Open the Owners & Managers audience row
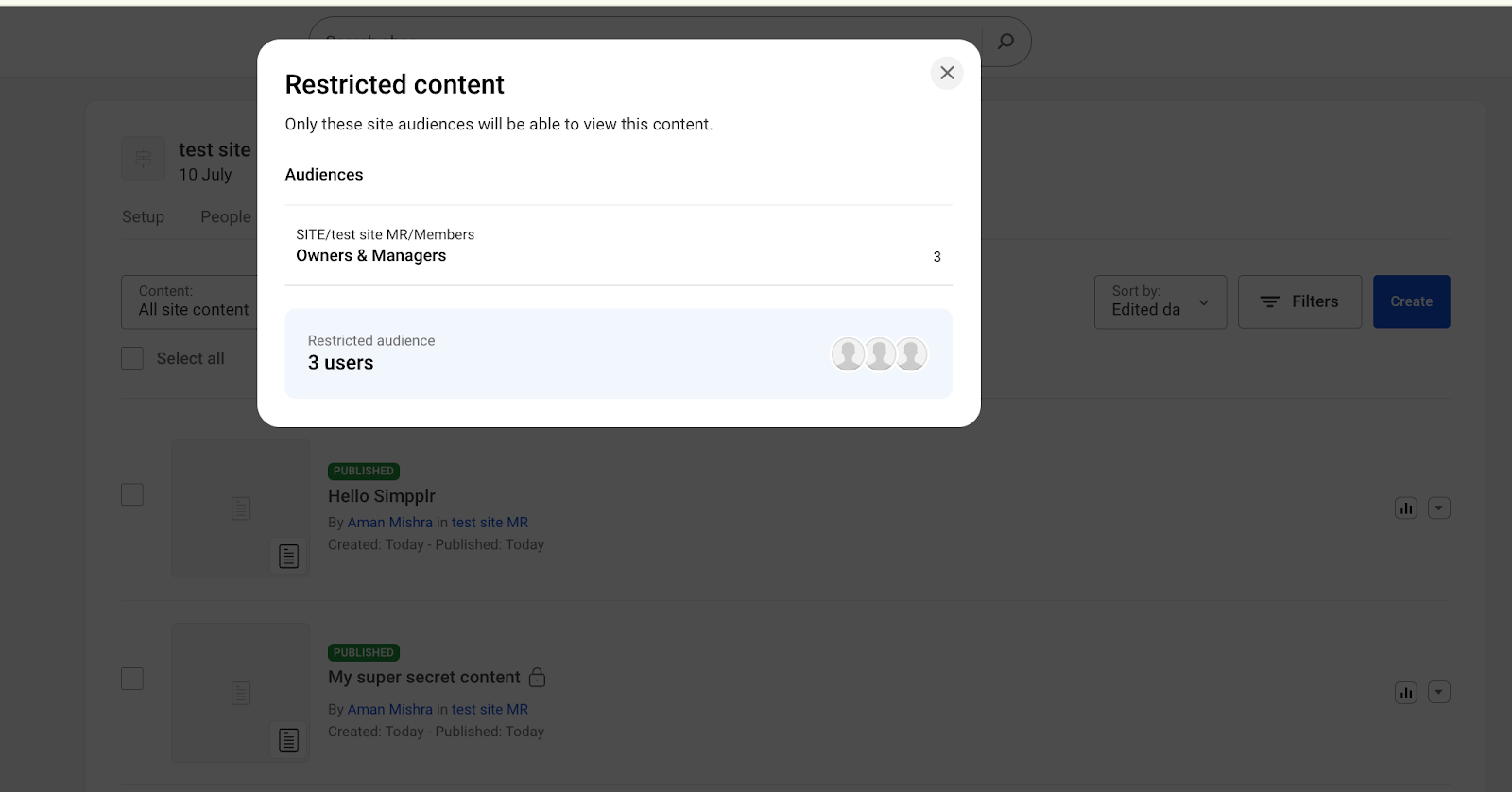Image resolution: width=1512 pixels, height=792 pixels. (618, 246)
